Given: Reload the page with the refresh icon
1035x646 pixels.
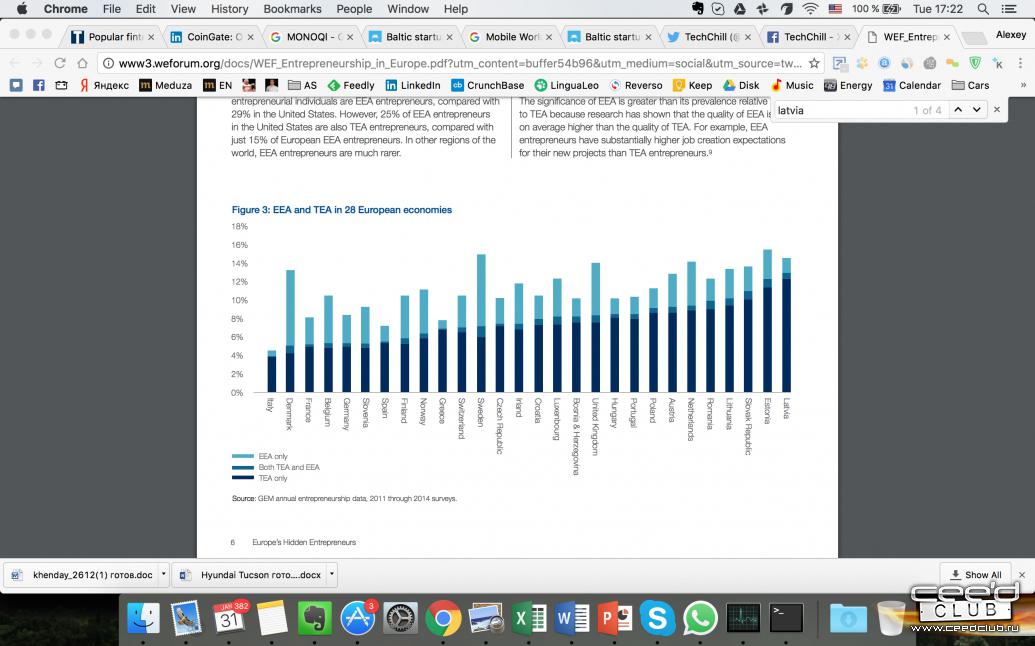Looking at the screenshot, I should pos(60,63).
